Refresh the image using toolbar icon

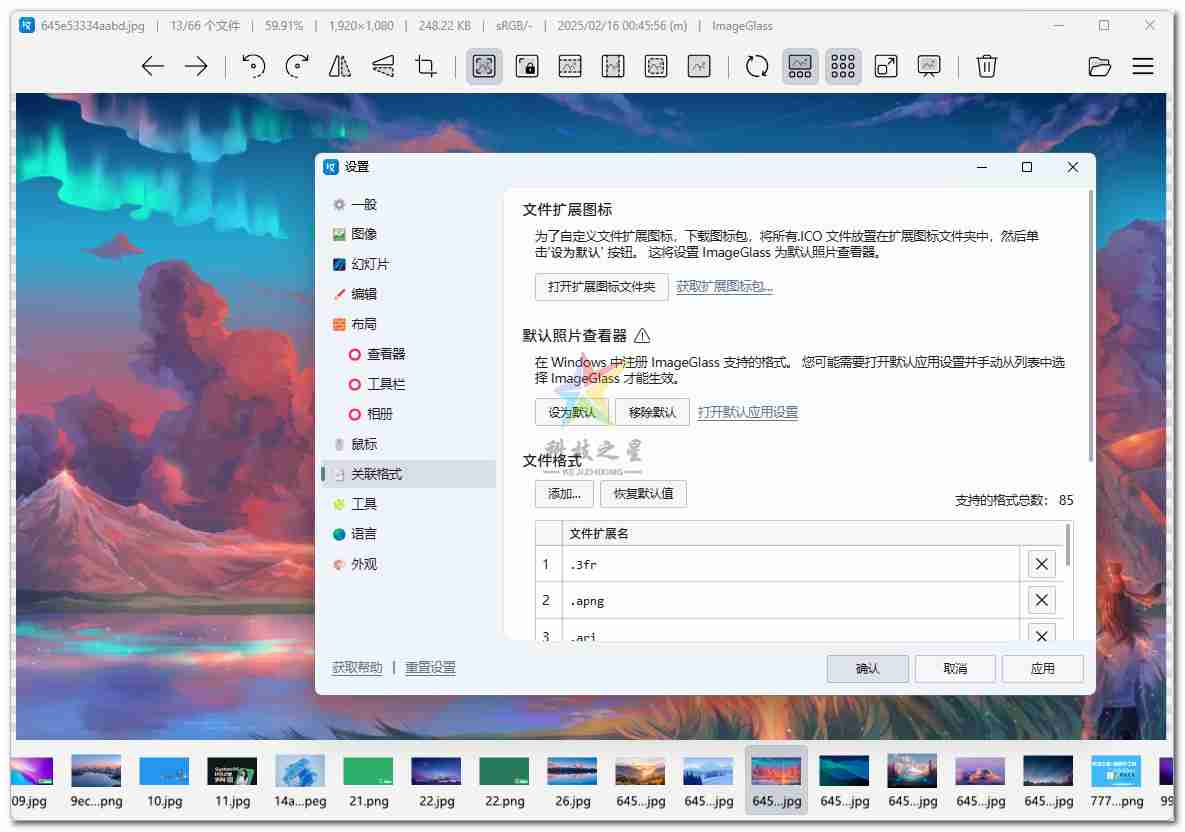(757, 67)
